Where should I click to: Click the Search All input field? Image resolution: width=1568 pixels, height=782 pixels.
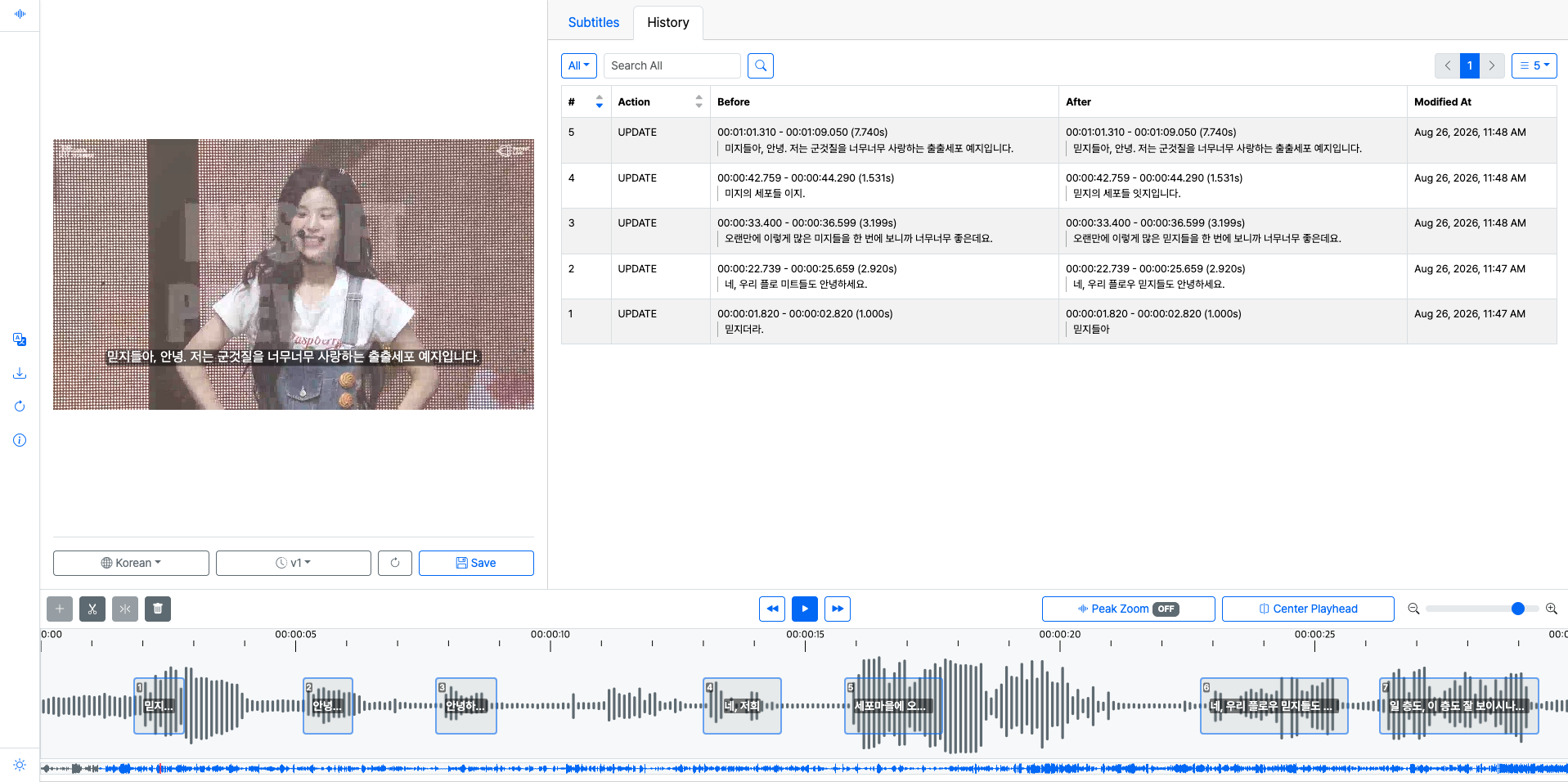[x=672, y=65]
